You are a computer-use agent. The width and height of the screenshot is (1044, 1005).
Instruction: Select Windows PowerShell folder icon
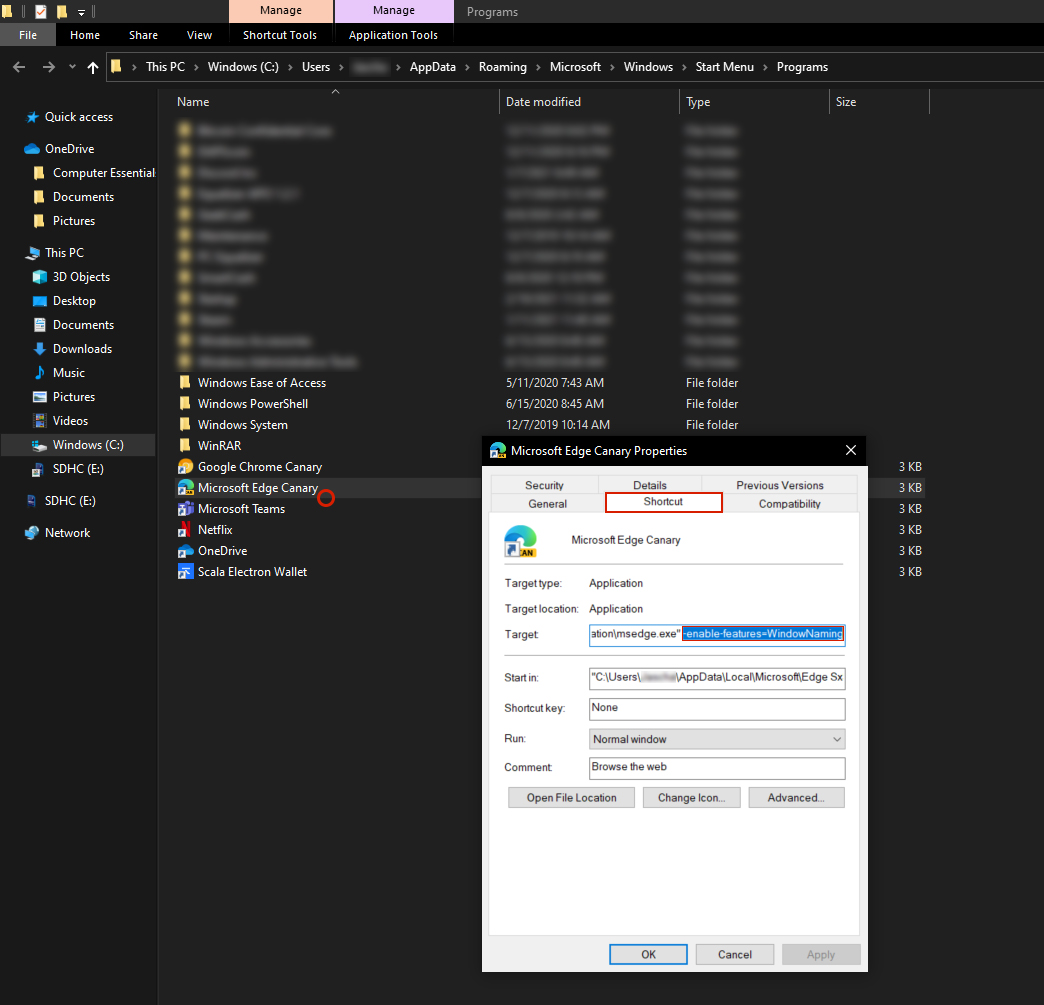coord(185,404)
